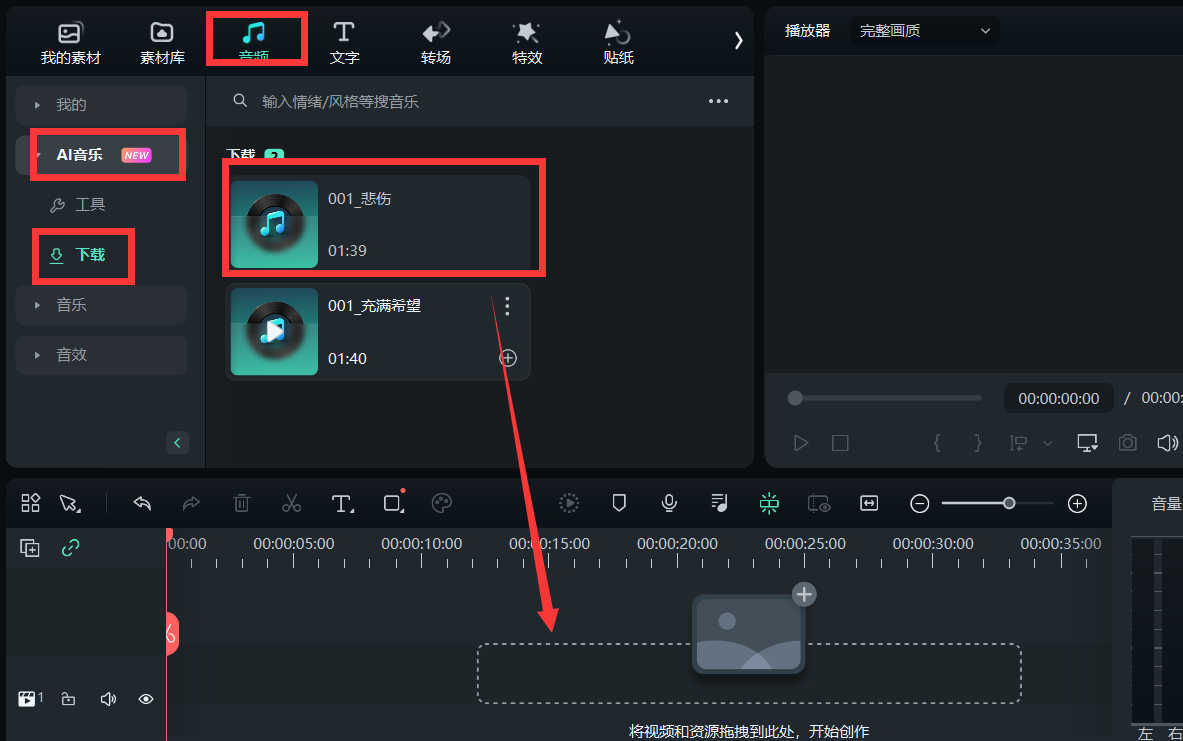The width and height of the screenshot is (1183, 741).
Task: Click the add-marker-to-timeline icon in player
Action: (1019, 443)
